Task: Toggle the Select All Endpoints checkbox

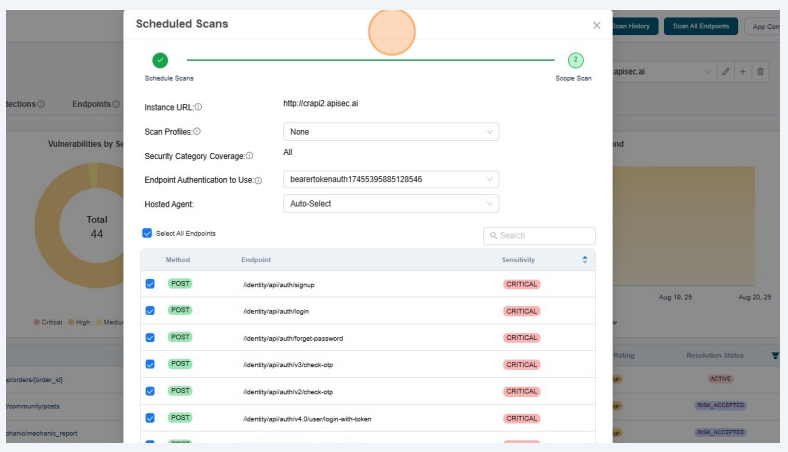Action: pos(148,234)
